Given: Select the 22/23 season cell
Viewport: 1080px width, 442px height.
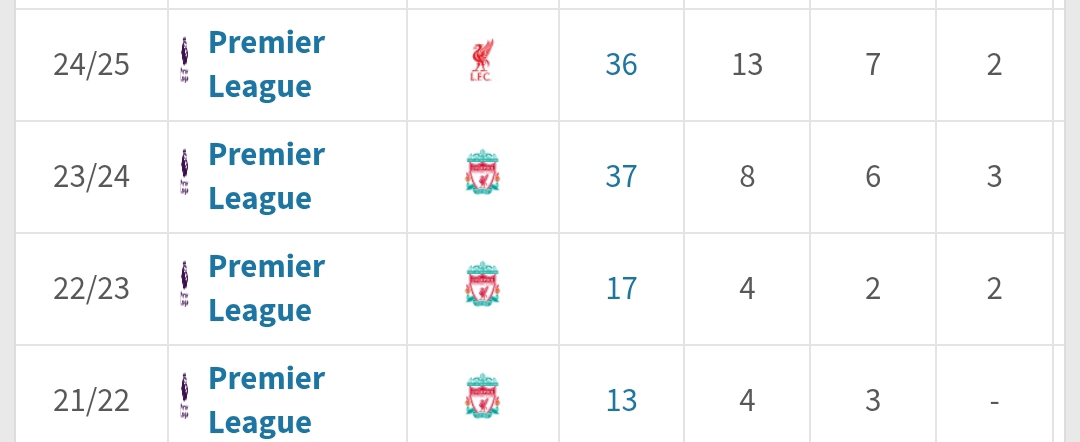Looking at the screenshot, I should pyautogui.click(x=92, y=289).
